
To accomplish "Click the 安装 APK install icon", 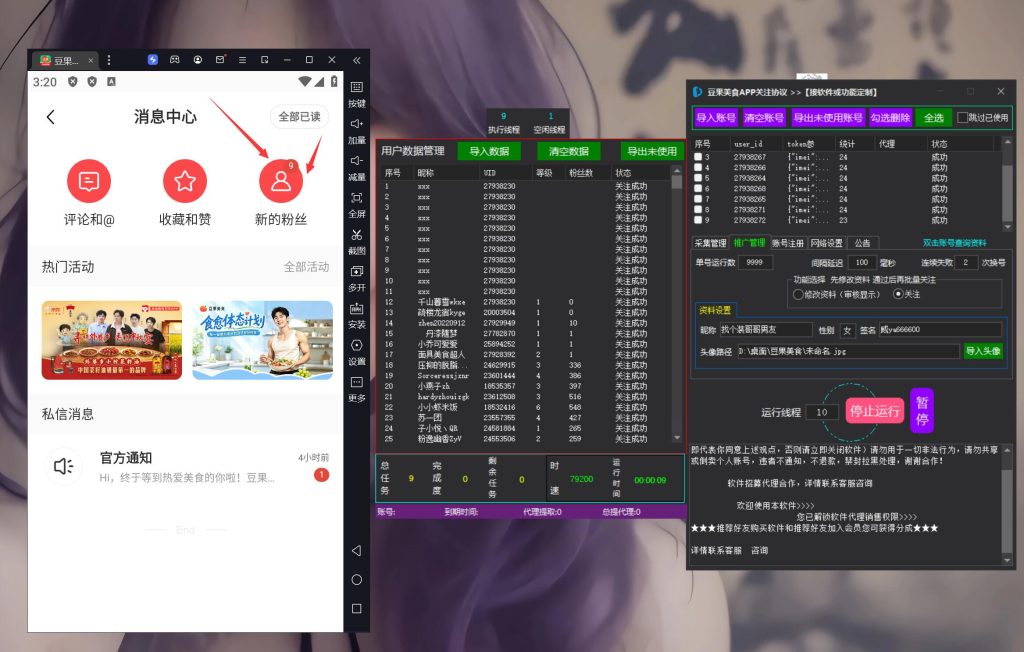I will click(357, 308).
